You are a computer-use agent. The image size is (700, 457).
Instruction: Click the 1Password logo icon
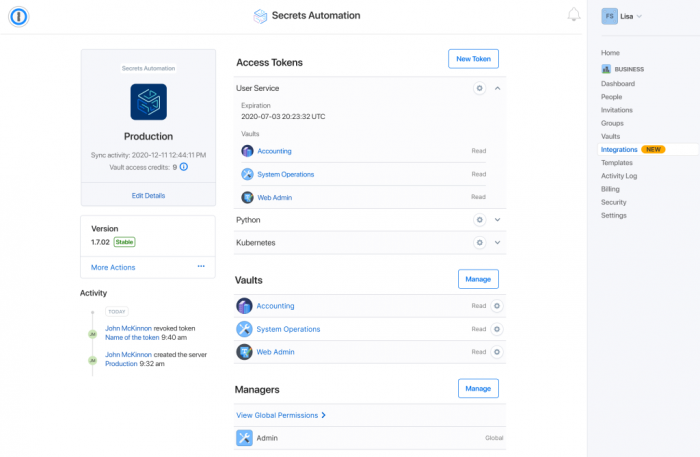(x=17, y=16)
